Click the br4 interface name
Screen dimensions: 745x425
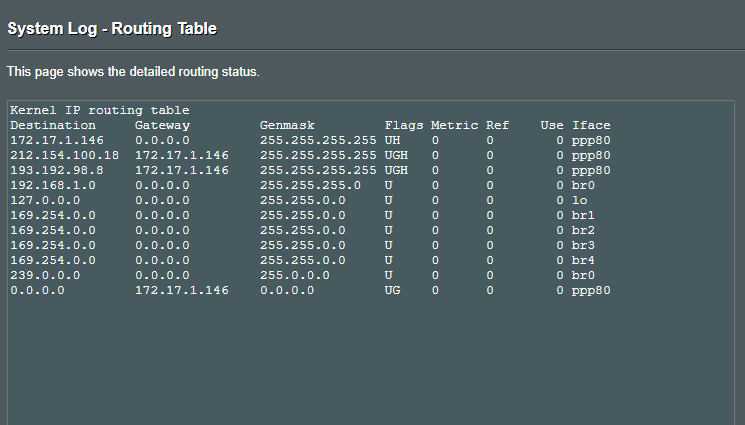583,260
